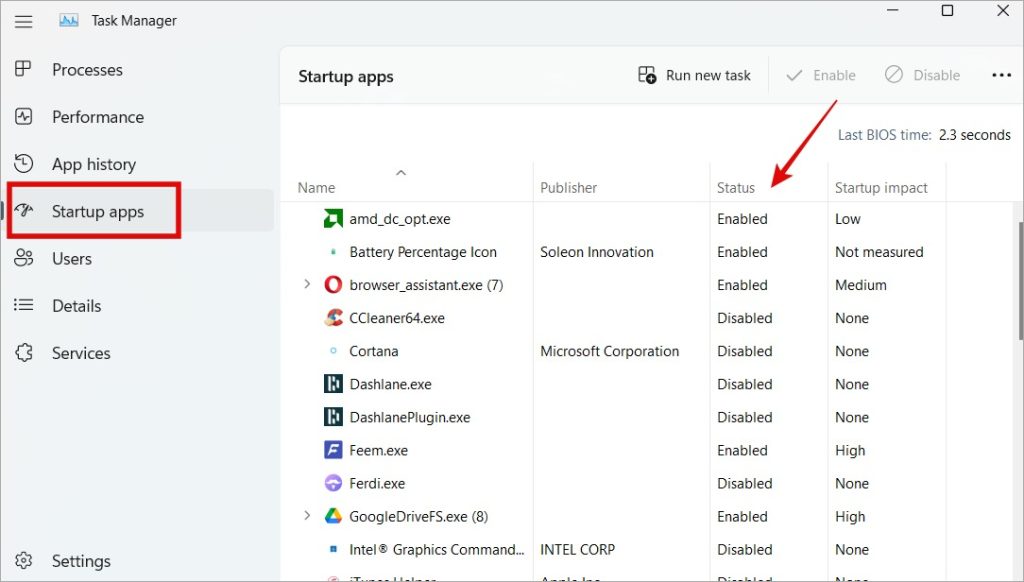Select the Startup apps tab

[x=97, y=211]
